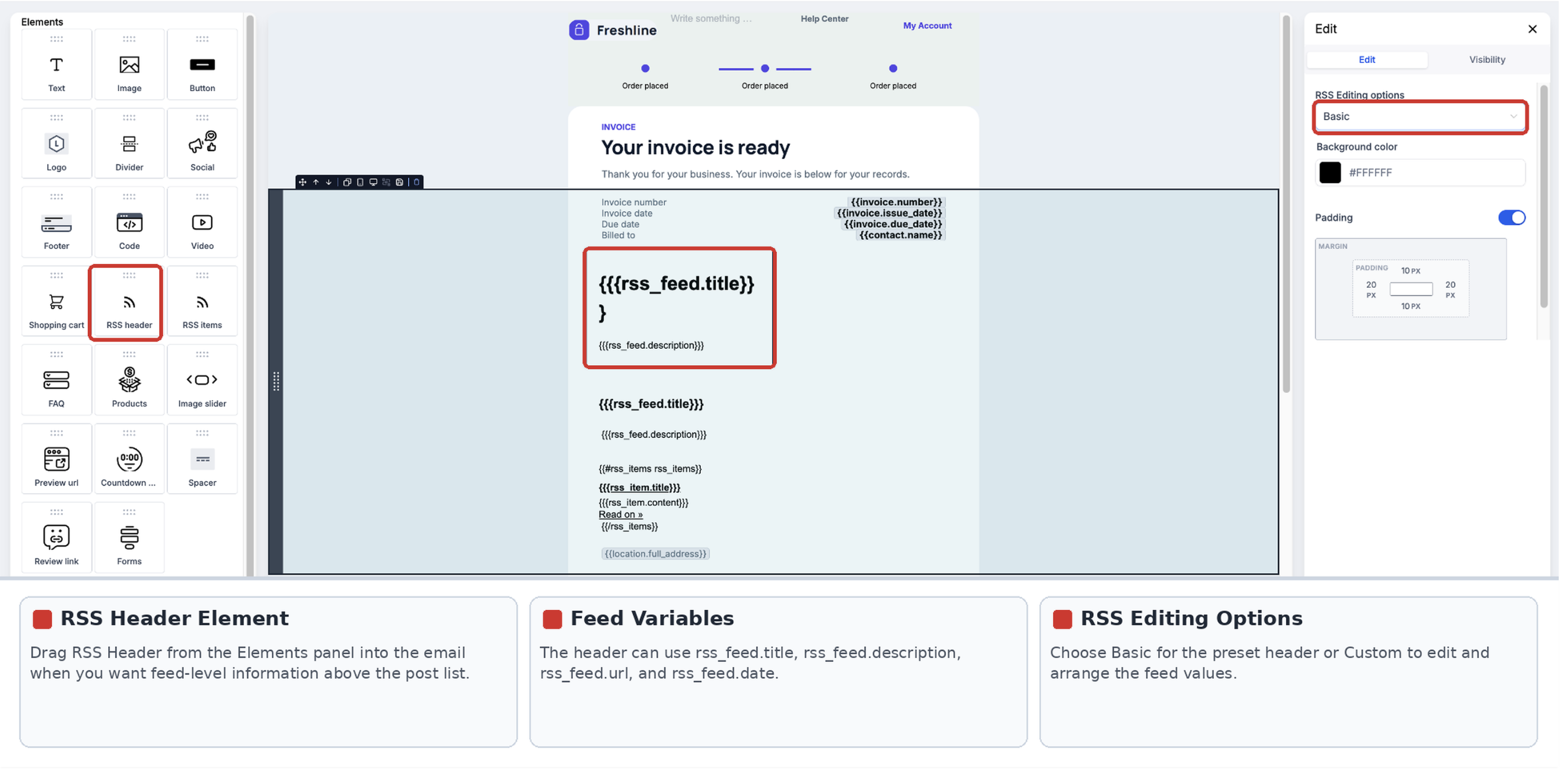Screen dimensions: 1568x771
Task: Select the Text element tile
Action: coord(56,65)
